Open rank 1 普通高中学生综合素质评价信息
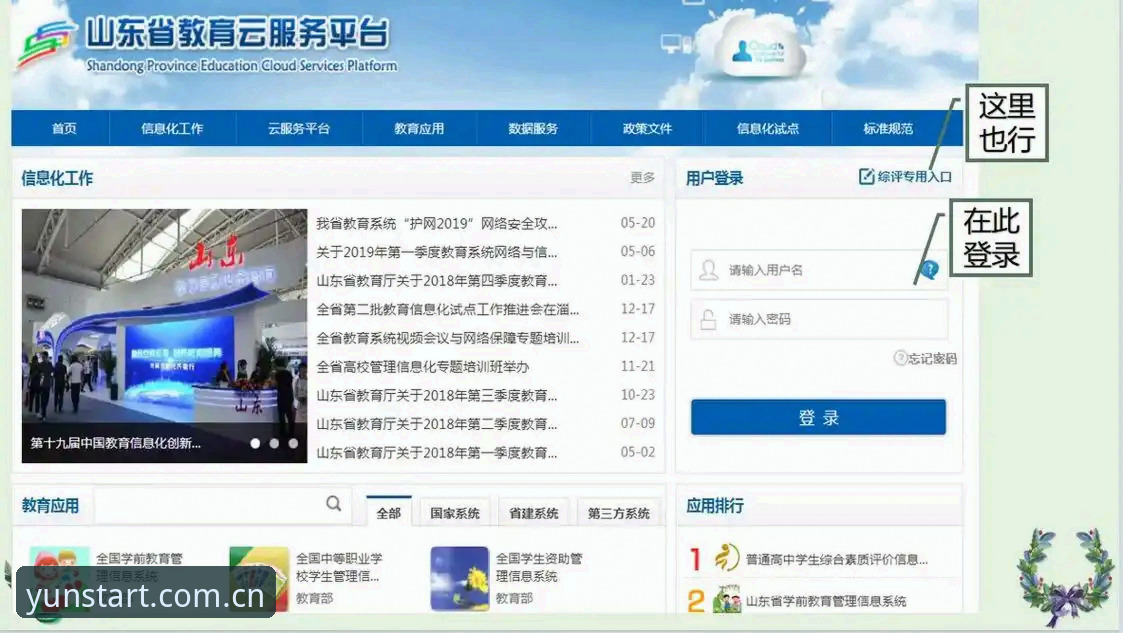The image size is (1123, 633). point(837,559)
